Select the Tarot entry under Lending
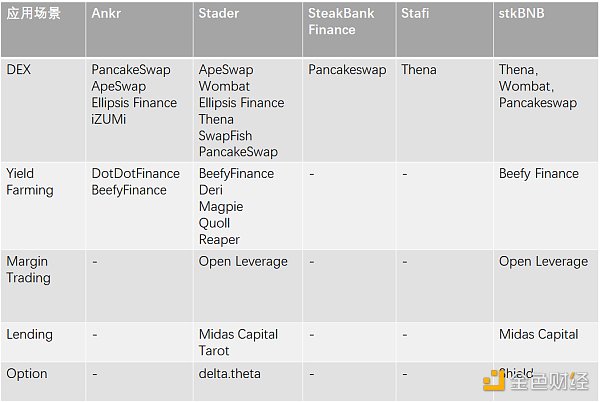Image resolution: width=600 pixels, height=402 pixels. tap(217, 350)
